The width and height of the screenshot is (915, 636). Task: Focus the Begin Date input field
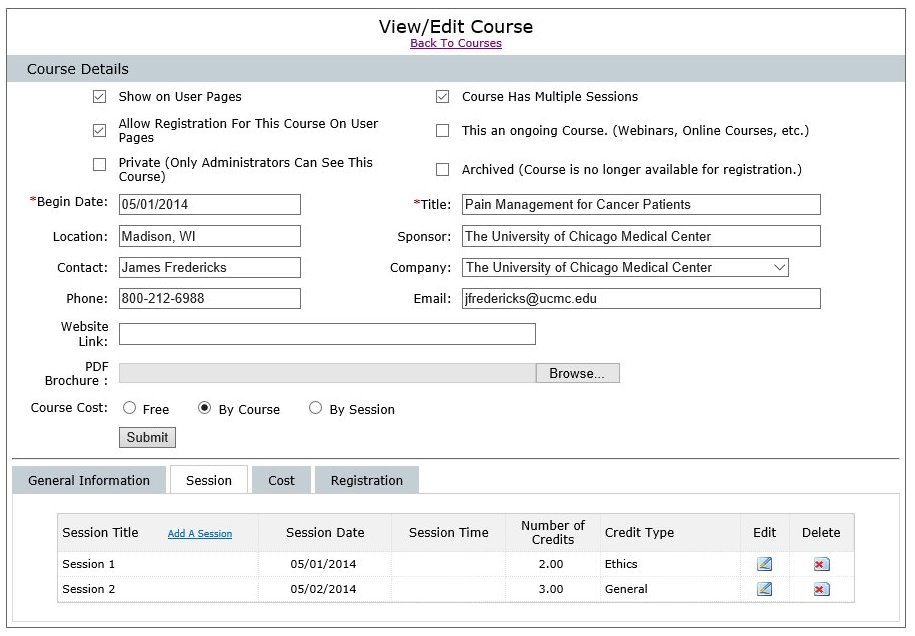coord(209,204)
